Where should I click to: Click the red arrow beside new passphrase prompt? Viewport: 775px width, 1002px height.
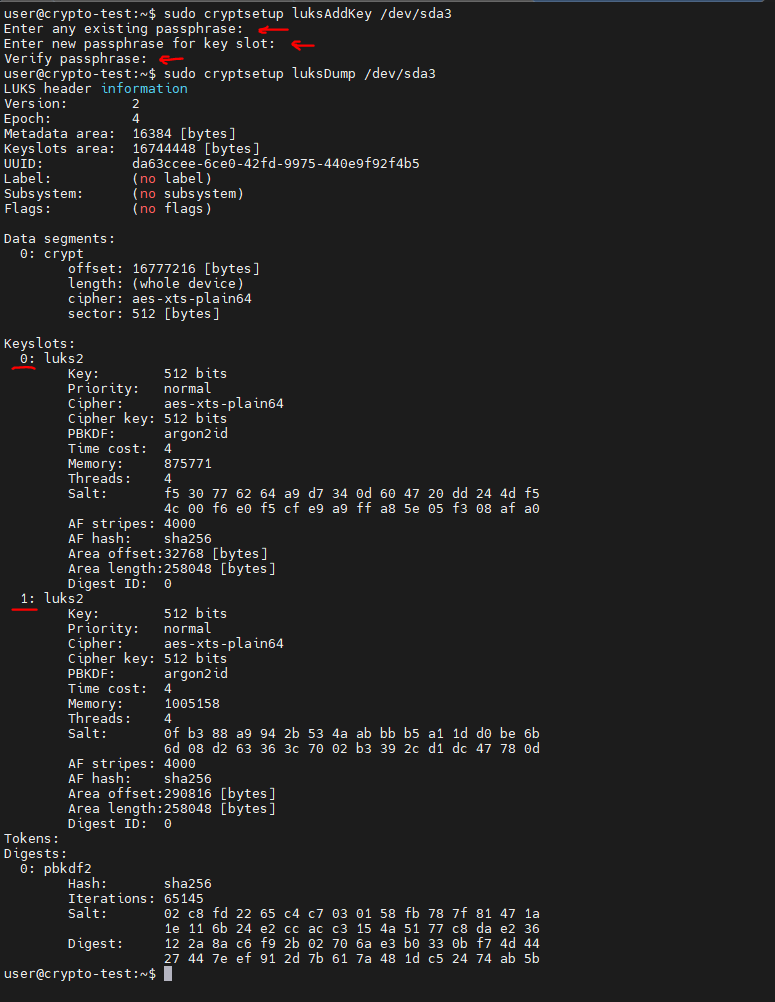302,44
